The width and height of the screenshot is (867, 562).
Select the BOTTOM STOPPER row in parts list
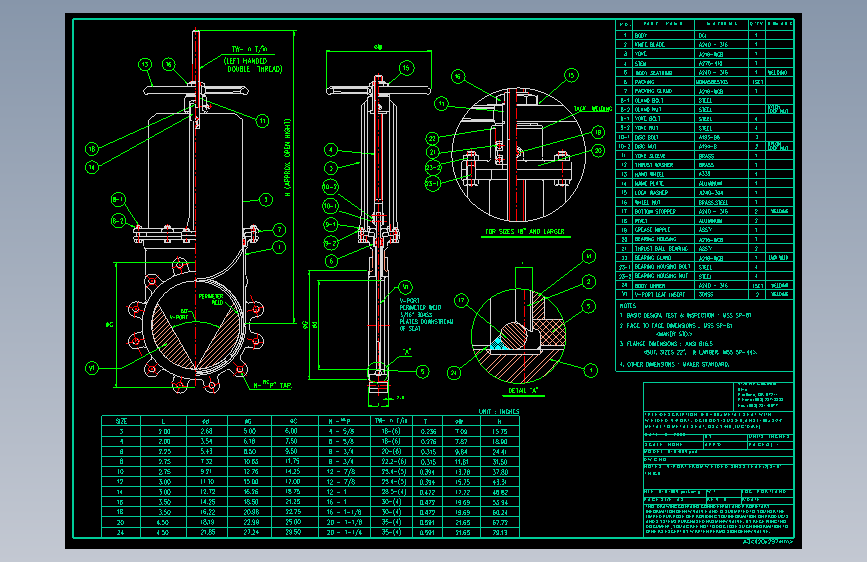[657, 212]
